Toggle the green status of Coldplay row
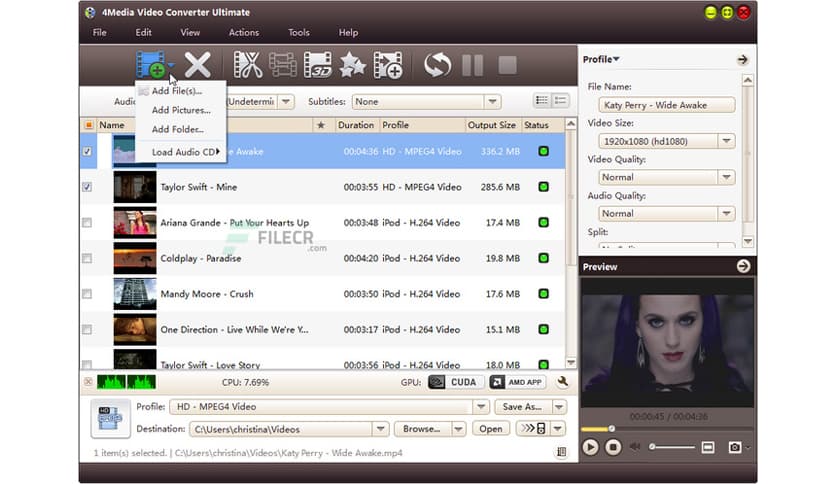The width and height of the screenshot is (836, 484). pos(543,258)
